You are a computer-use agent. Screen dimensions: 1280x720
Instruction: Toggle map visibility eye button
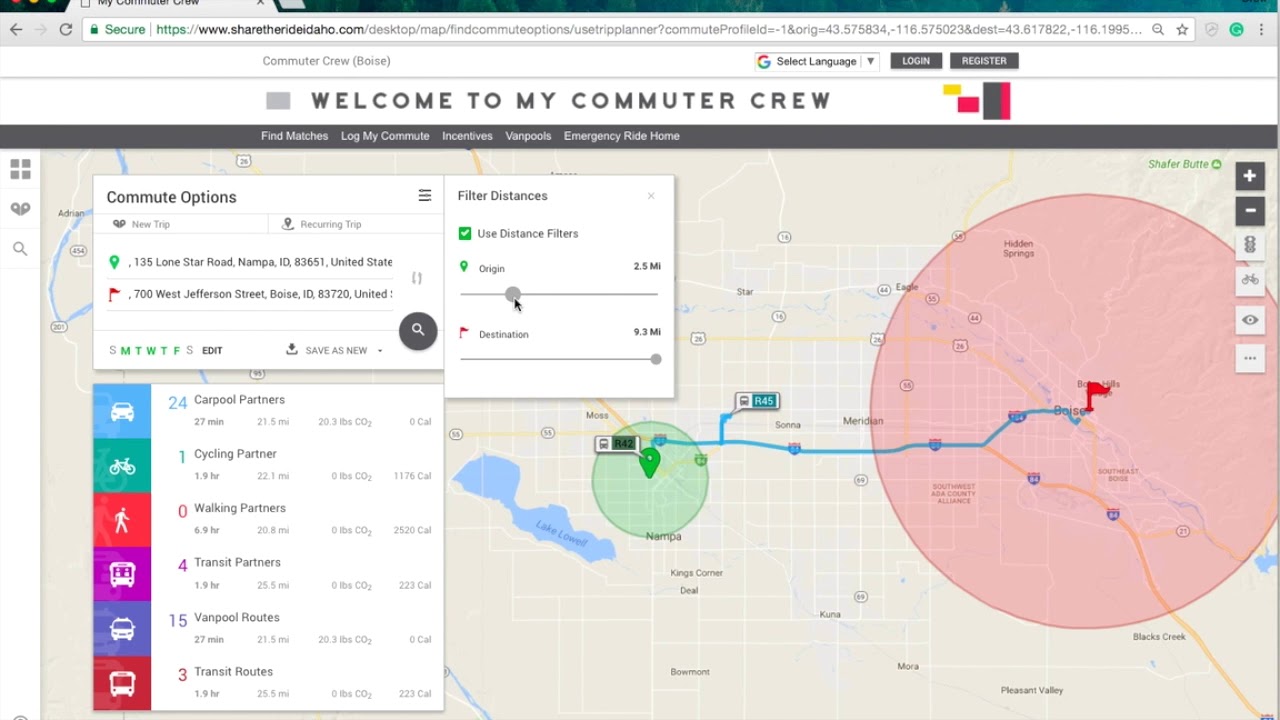pos(1250,320)
